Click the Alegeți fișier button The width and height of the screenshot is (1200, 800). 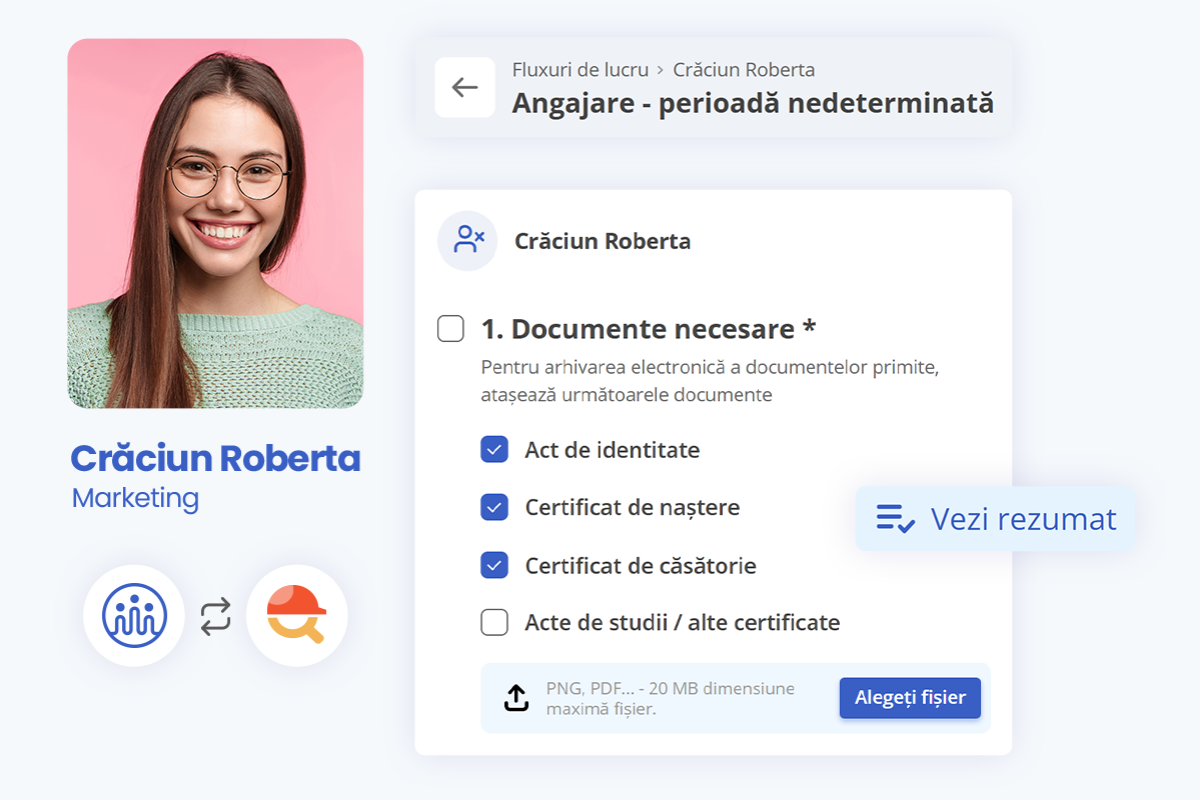point(910,698)
